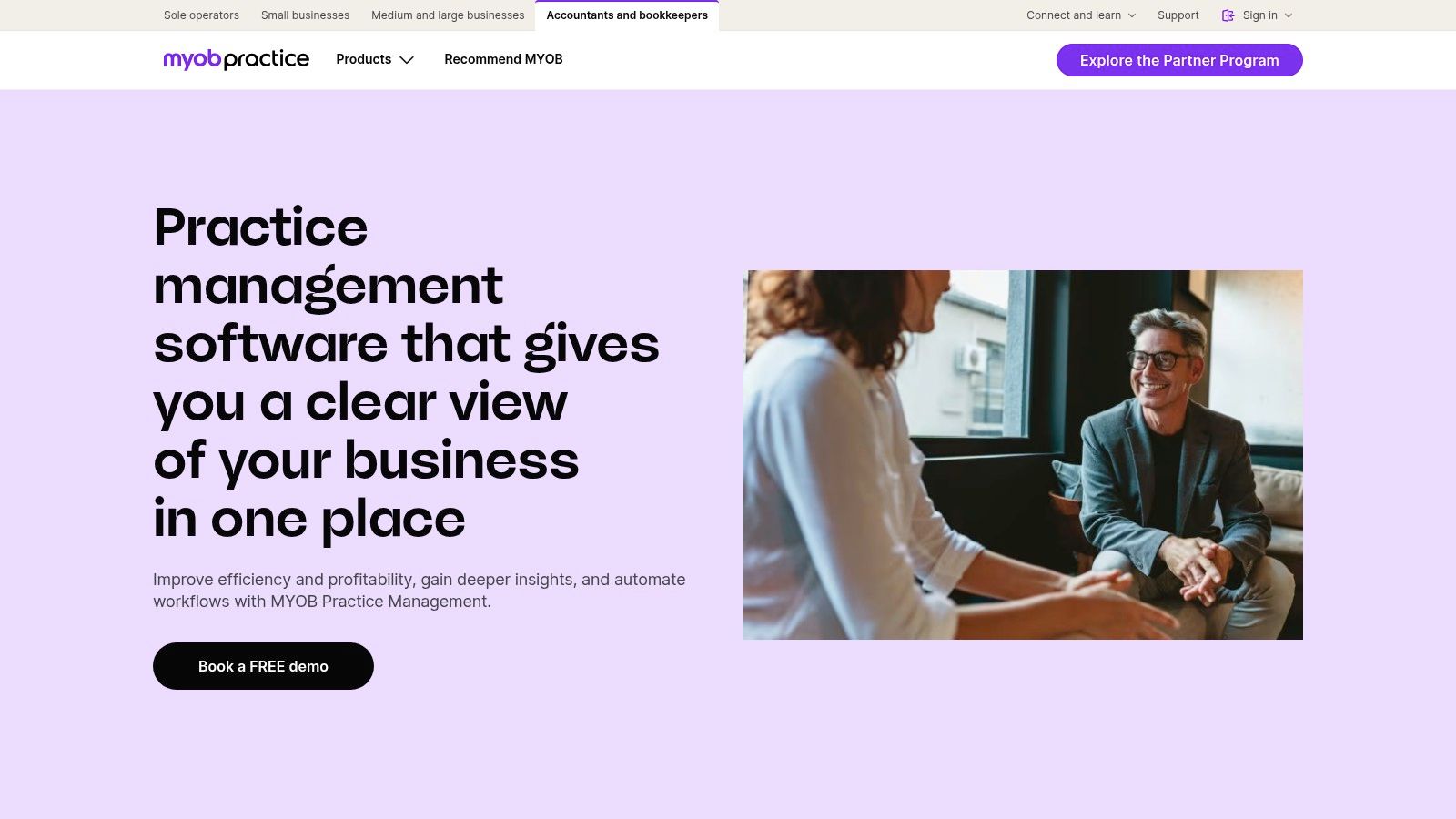Go to the Support page
This screenshot has width=1456, height=819.
click(x=1178, y=15)
